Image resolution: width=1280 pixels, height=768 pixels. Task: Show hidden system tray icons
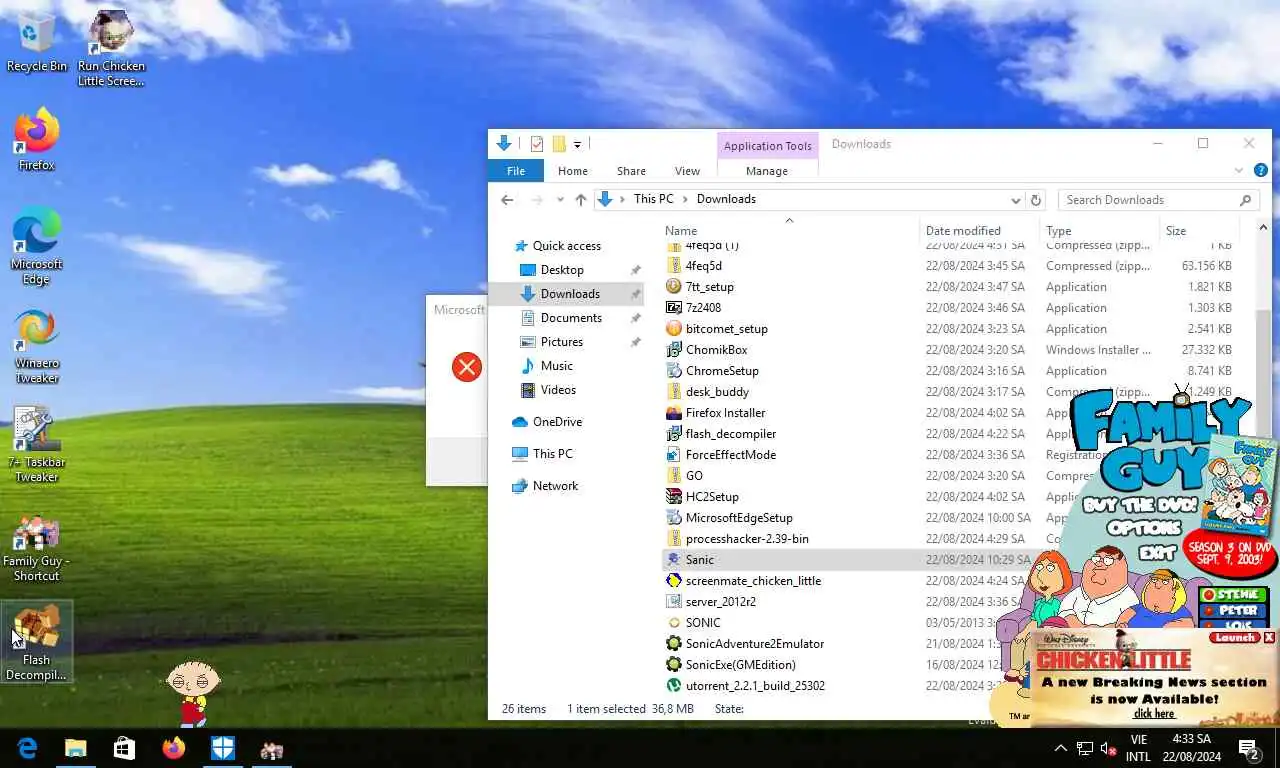tap(1060, 748)
